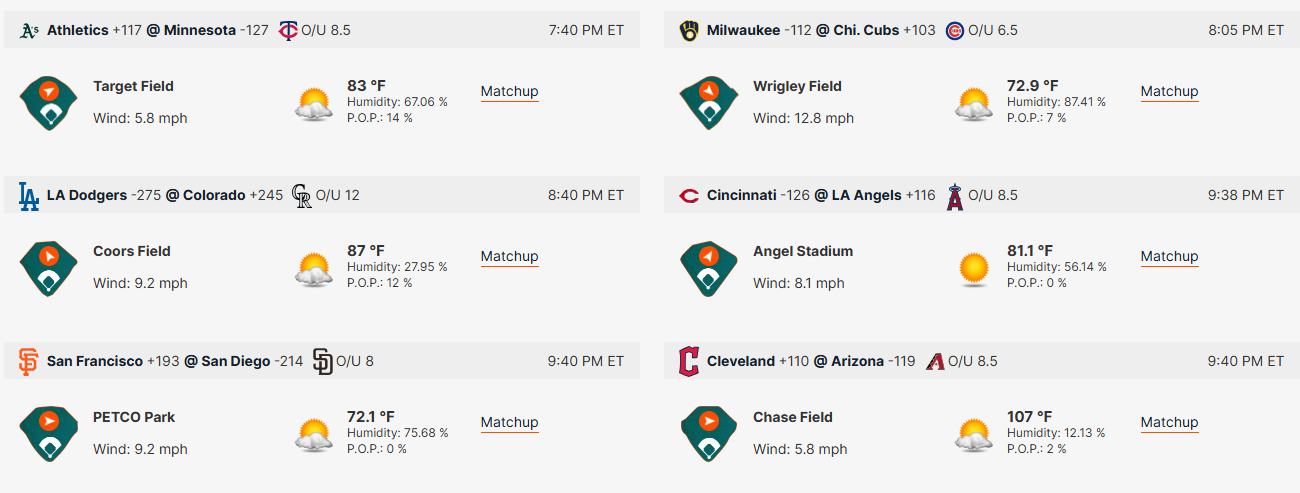Click the Athletics team logo

[x=29, y=30]
